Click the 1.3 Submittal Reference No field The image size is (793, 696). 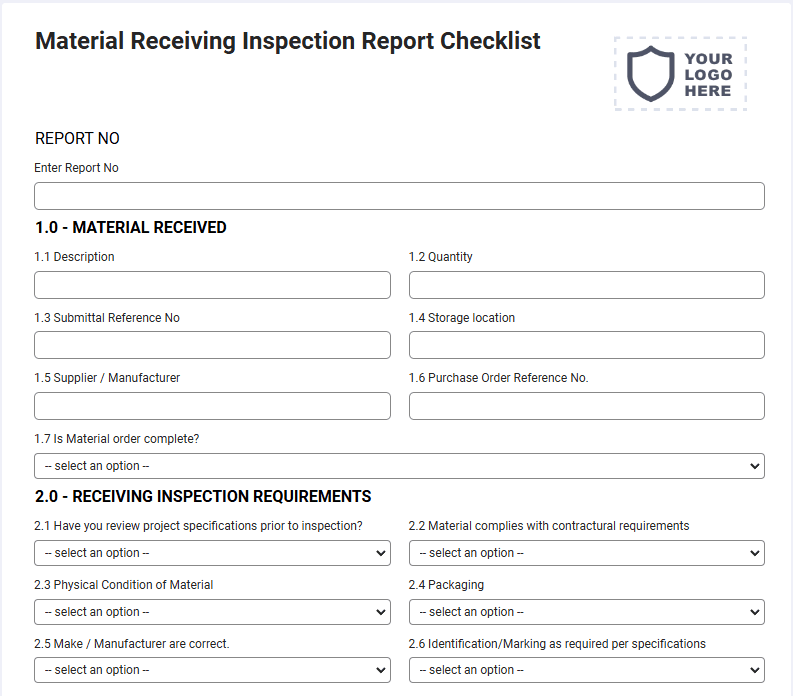coord(212,345)
